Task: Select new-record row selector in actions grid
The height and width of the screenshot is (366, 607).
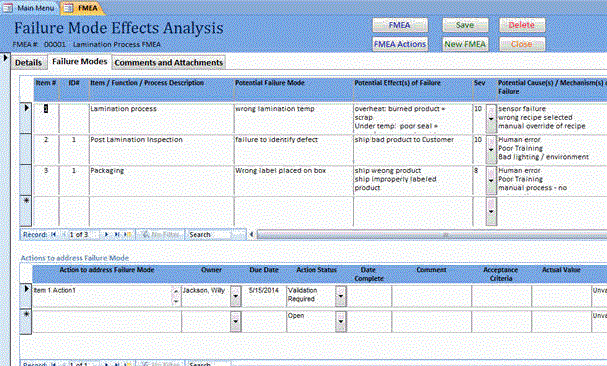Action: tap(26, 321)
